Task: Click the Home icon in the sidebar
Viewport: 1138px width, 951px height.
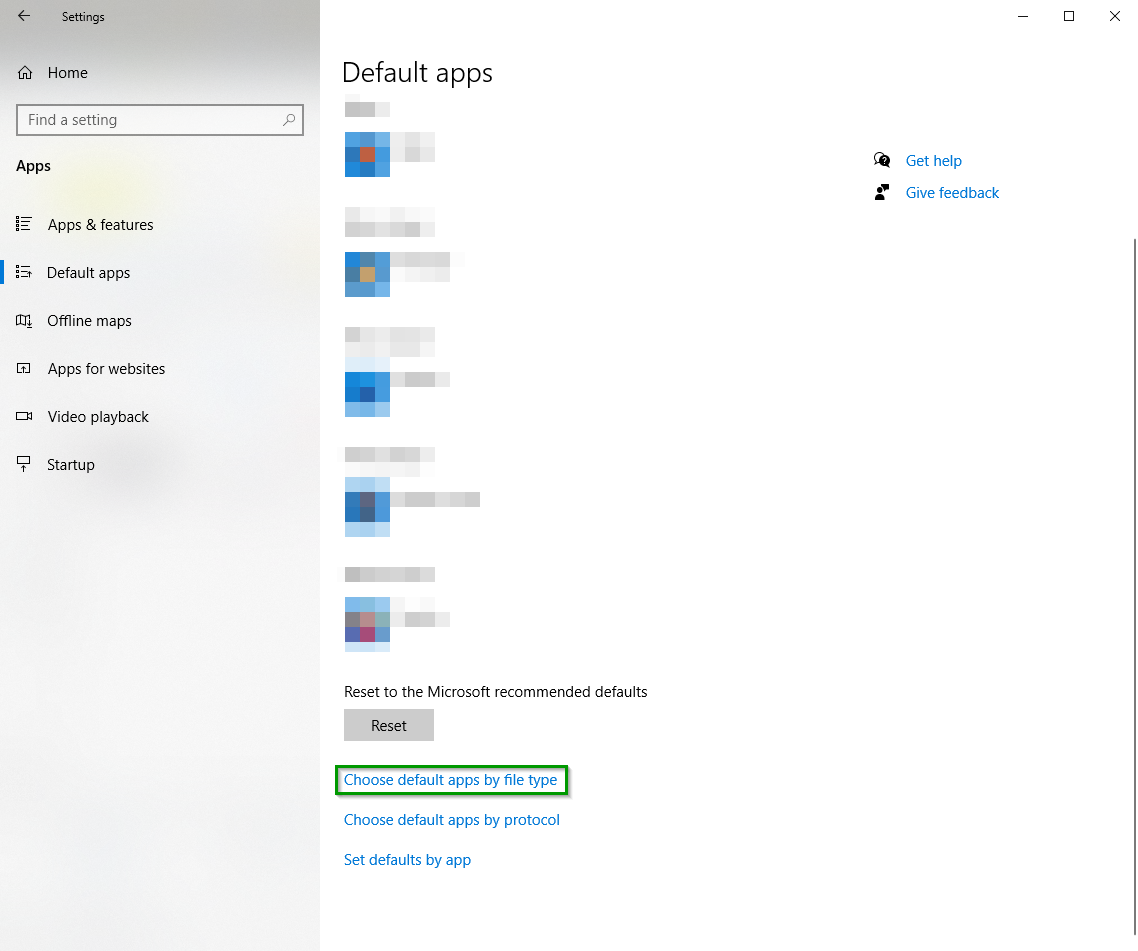Action: (26, 73)
